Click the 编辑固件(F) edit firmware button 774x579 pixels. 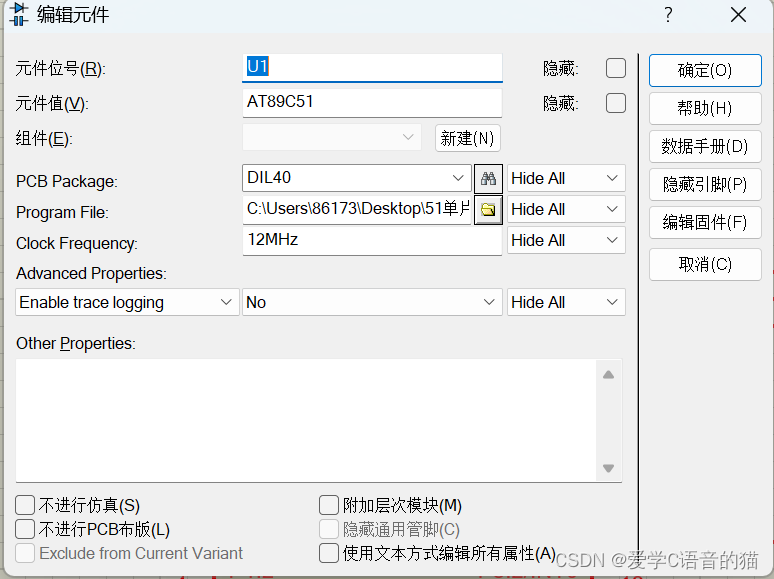click(705, 223)
